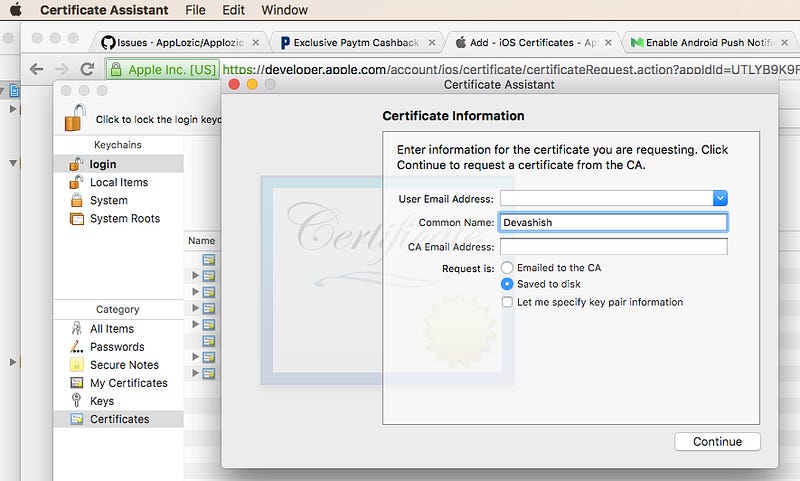Click the CA Email Address field

(613, 247)
